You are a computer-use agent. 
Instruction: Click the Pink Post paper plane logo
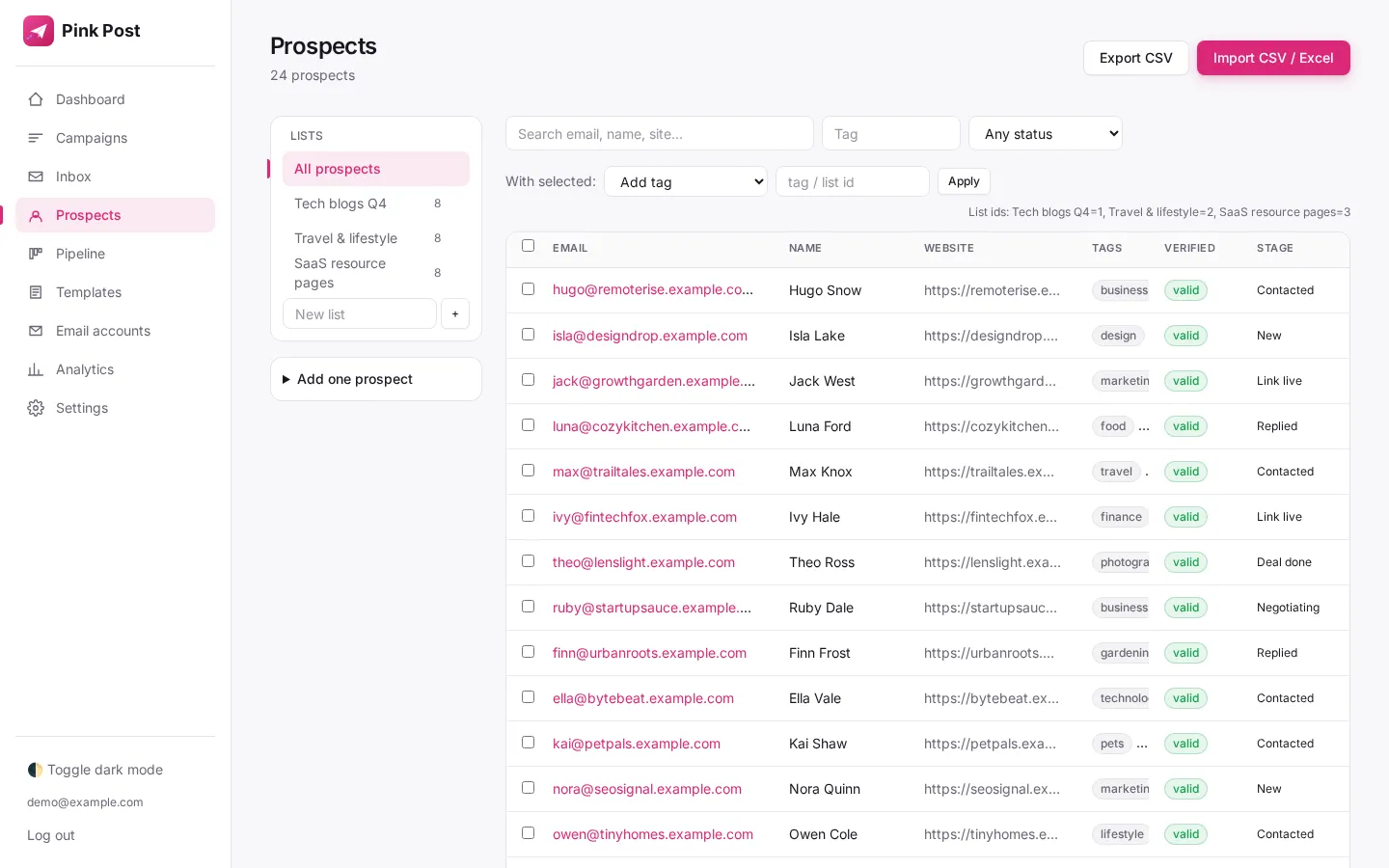tap(39, 31)
